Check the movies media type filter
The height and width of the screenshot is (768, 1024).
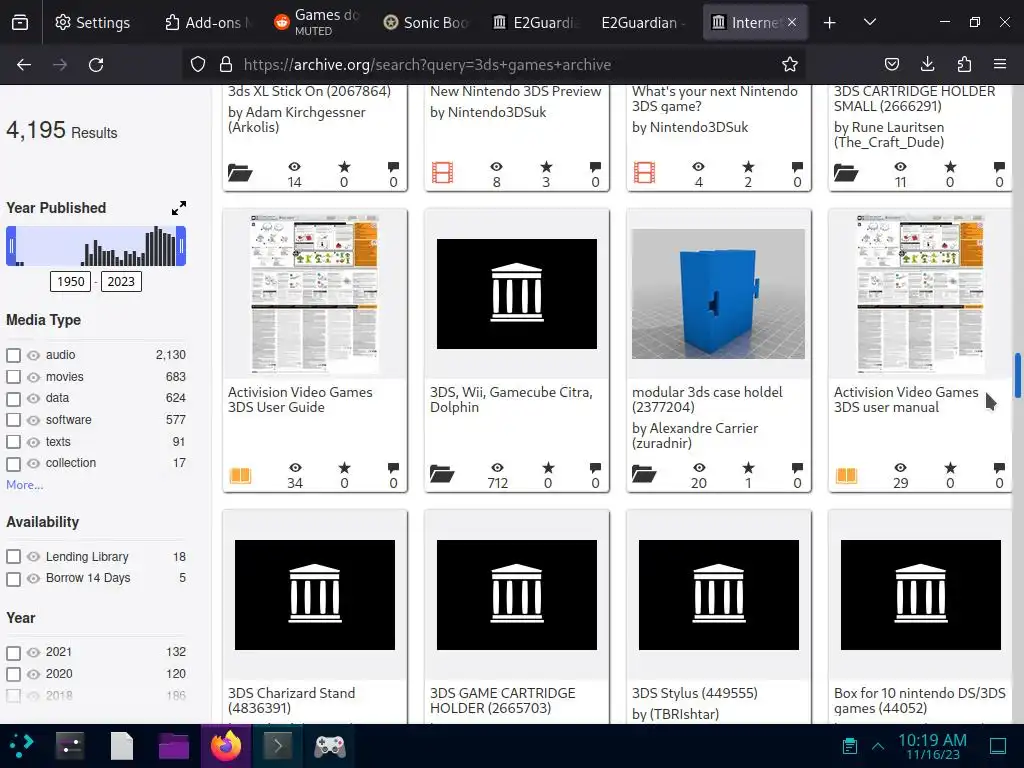click(x=13, y=377)
